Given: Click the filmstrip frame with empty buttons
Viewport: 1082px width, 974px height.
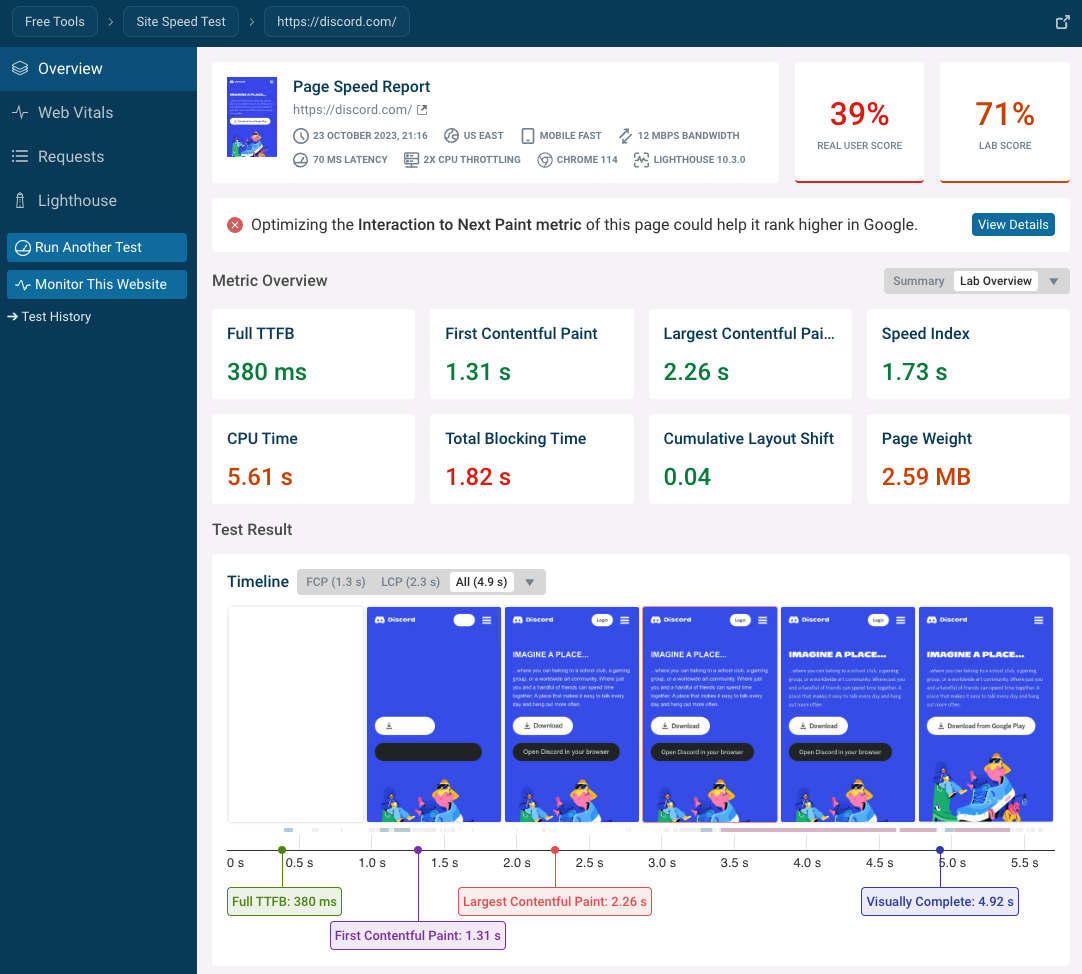Looking at the screenshot, I should click(x=434, y=714).
